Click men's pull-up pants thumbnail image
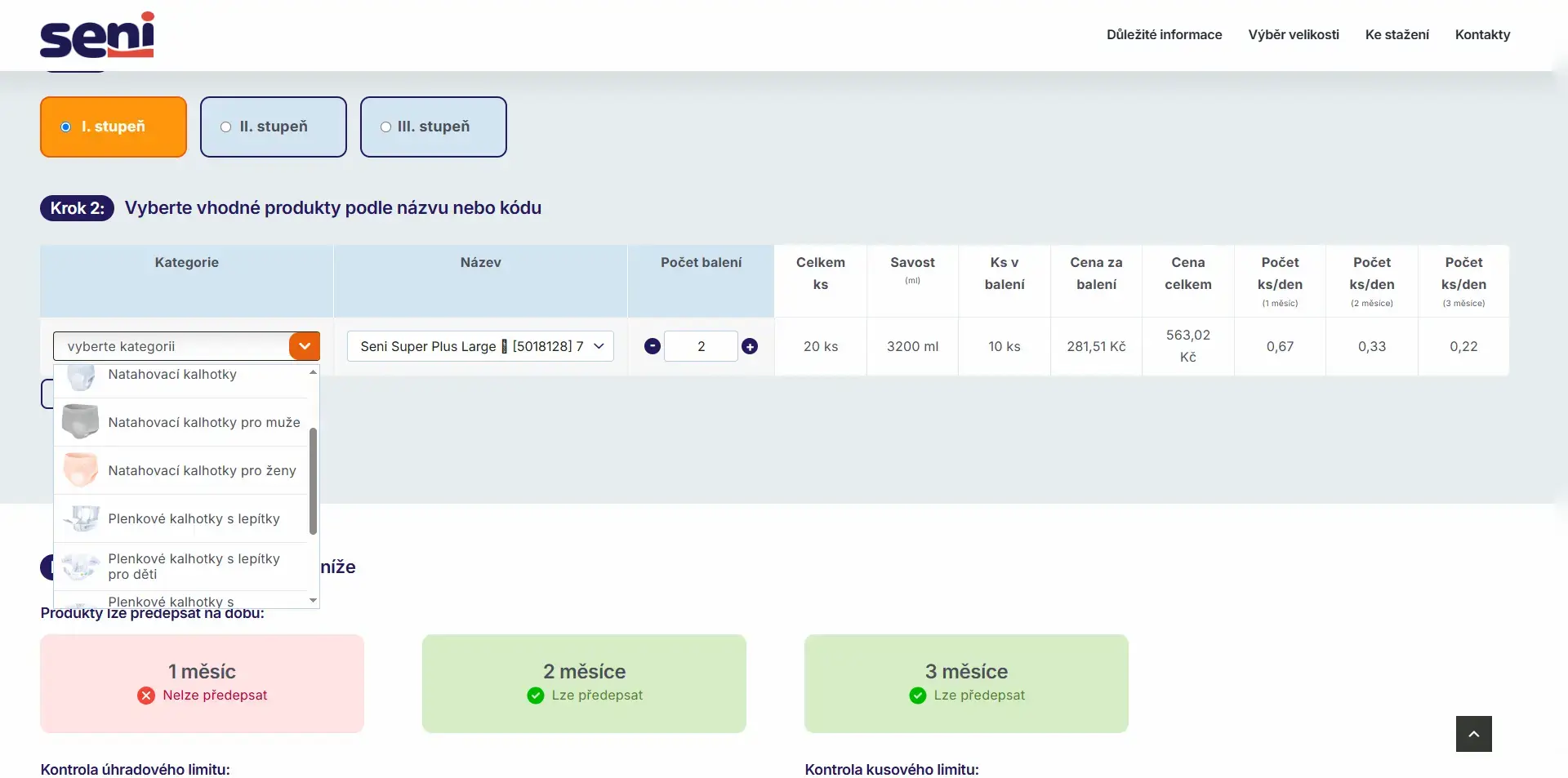Image resolution: width=1568 pixels, height=778 pixels. [x=80, y=421]
